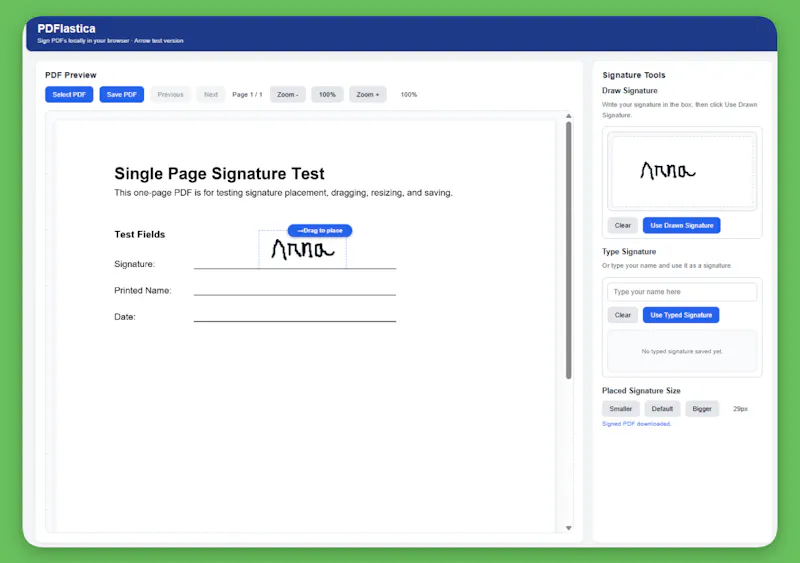The image size is (800, 563).
Task: Click the Printed Name label
Action: tap(143, 290)
